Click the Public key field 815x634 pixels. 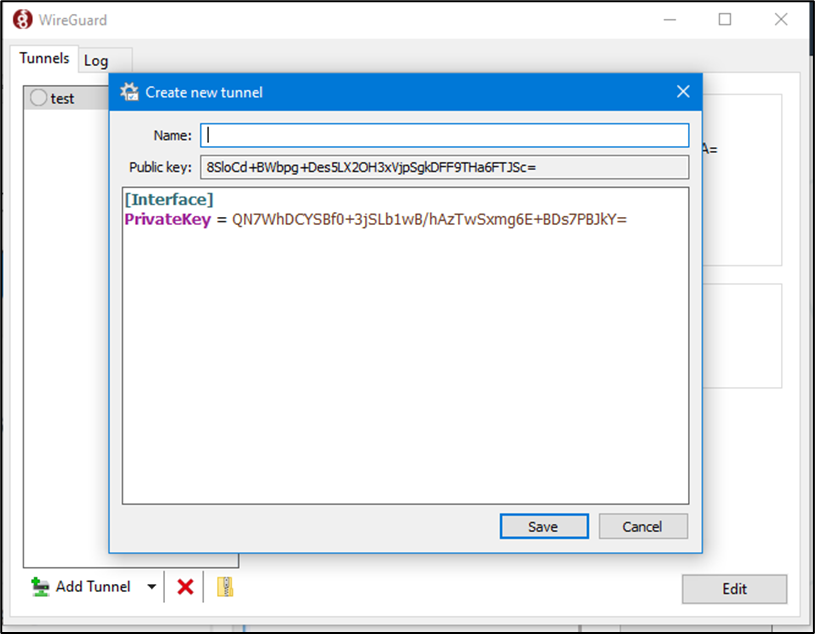click(x=445, y=167)
